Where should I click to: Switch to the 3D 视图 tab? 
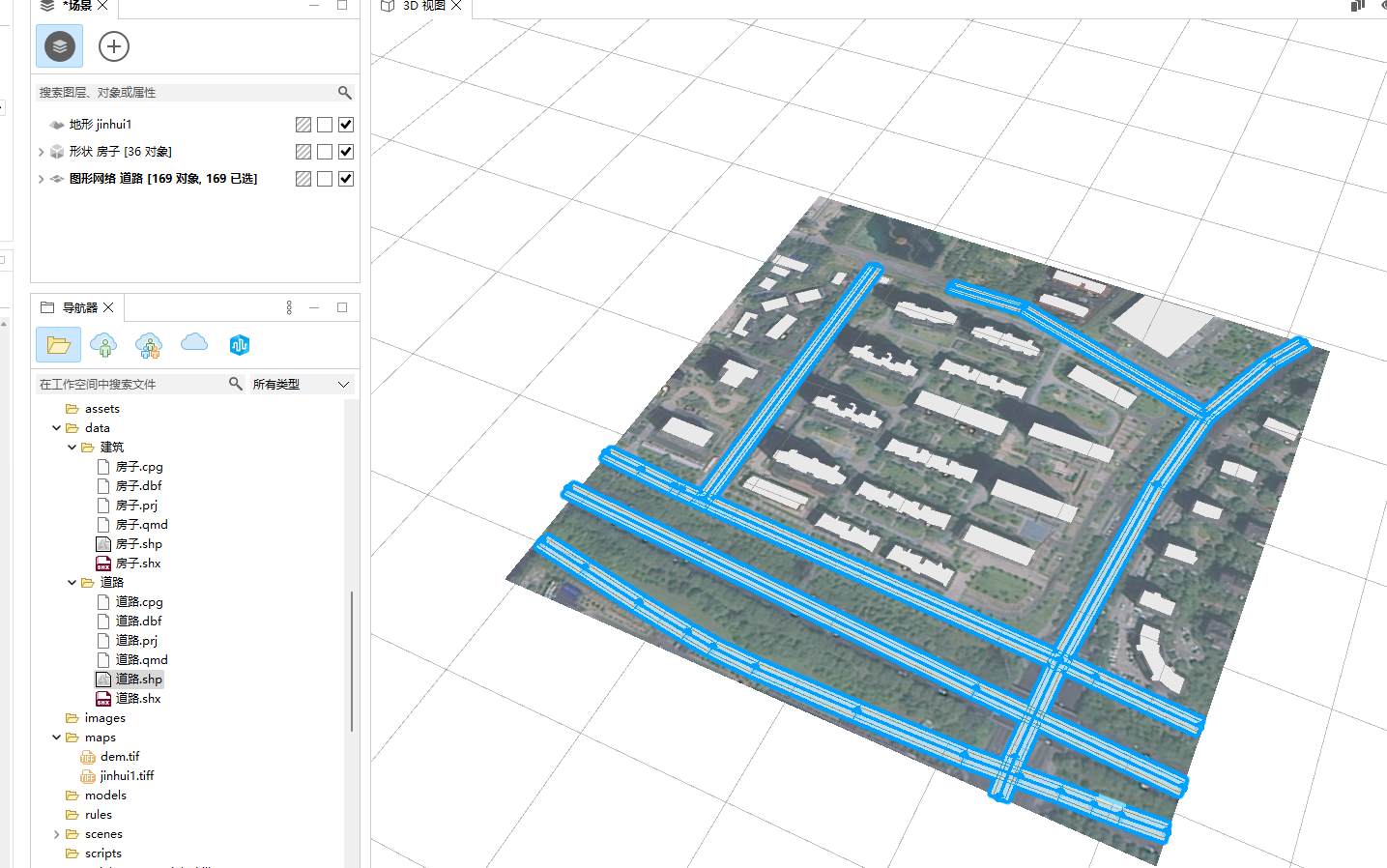click(x=423, y=6)
